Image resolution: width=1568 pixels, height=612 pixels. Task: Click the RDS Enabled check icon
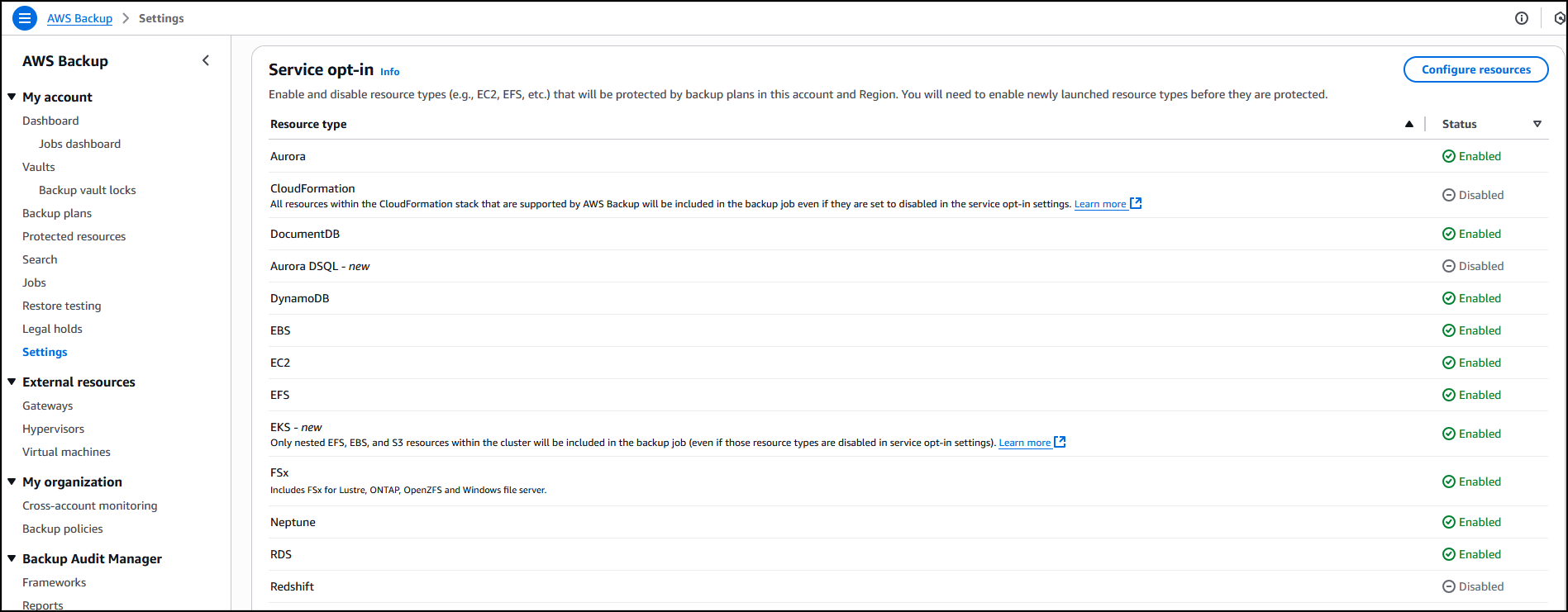click(x=1449, y=554)
